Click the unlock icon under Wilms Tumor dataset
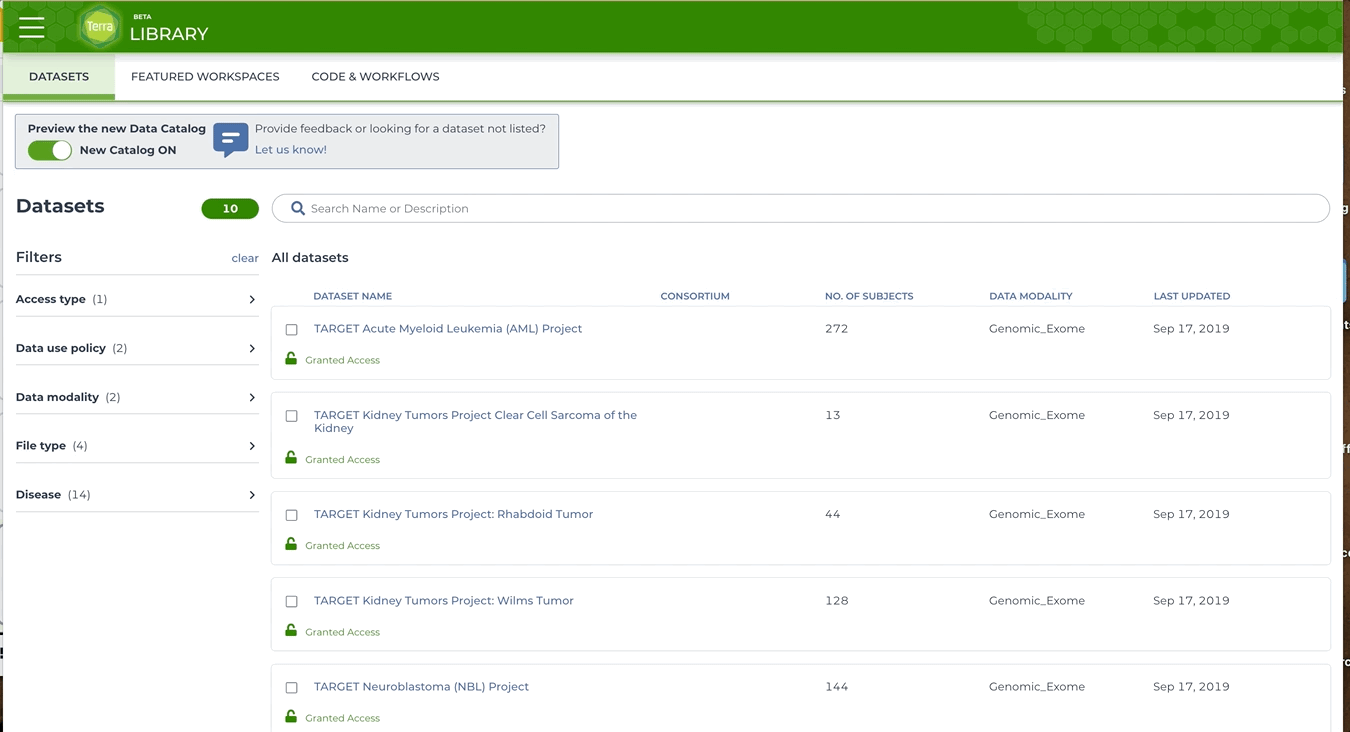The image size is (1350, 732). [291, 630]
